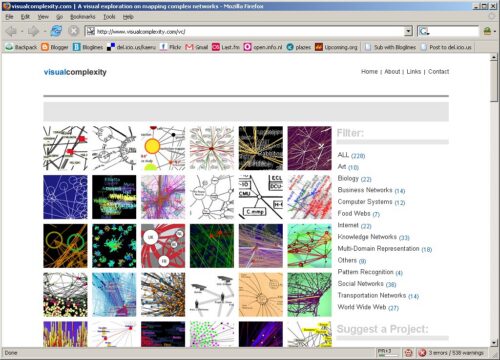
Task: Reload the page with the Reload icon
Action: click(56, 31)
